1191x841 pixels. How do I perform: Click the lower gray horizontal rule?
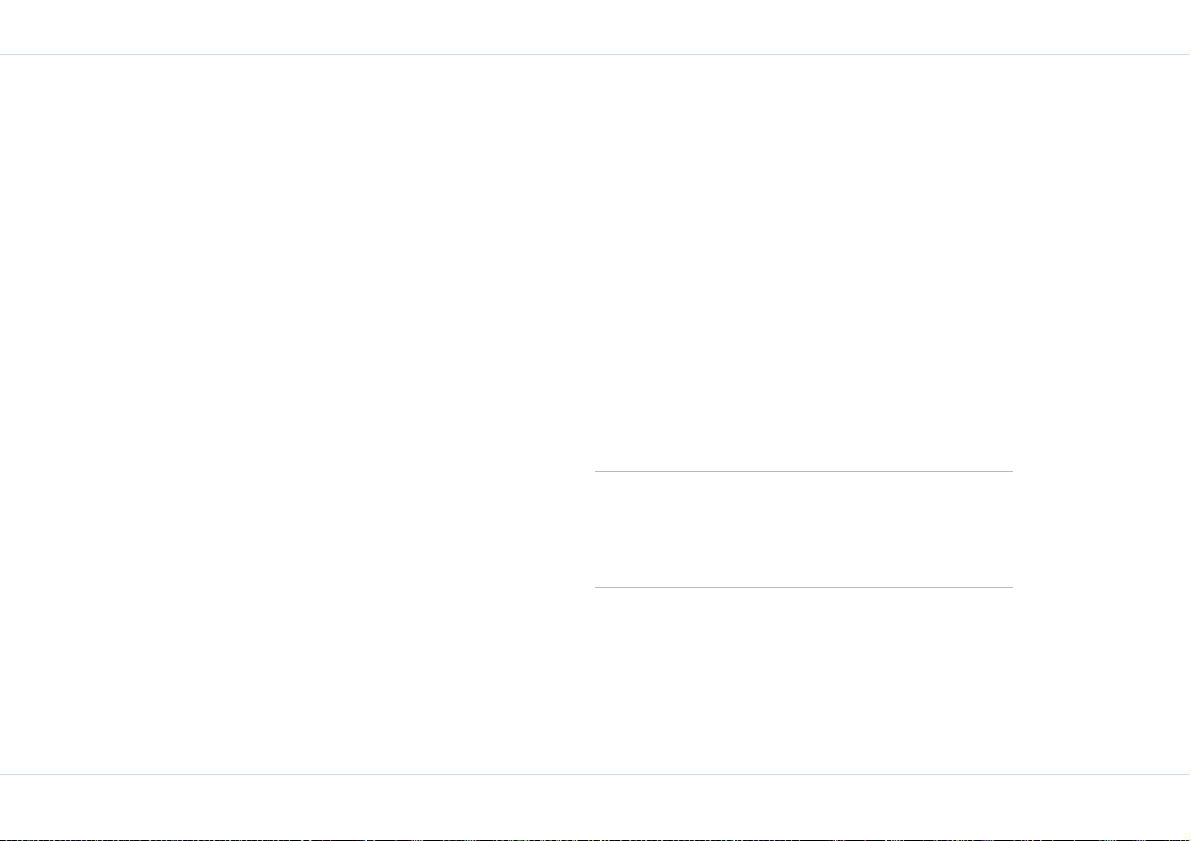point(804,587)
